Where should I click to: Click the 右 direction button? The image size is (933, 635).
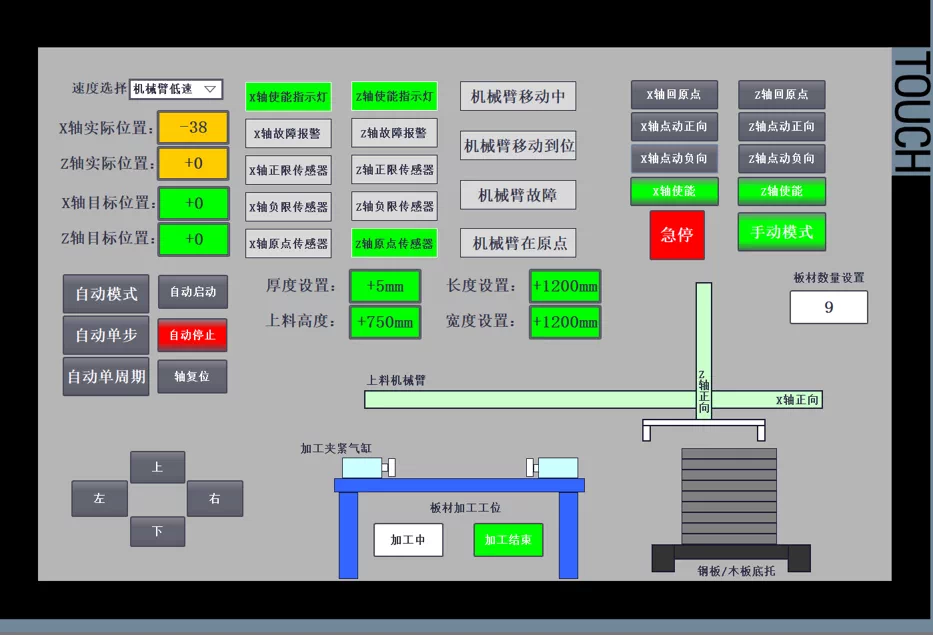click(x=215, y=498)
